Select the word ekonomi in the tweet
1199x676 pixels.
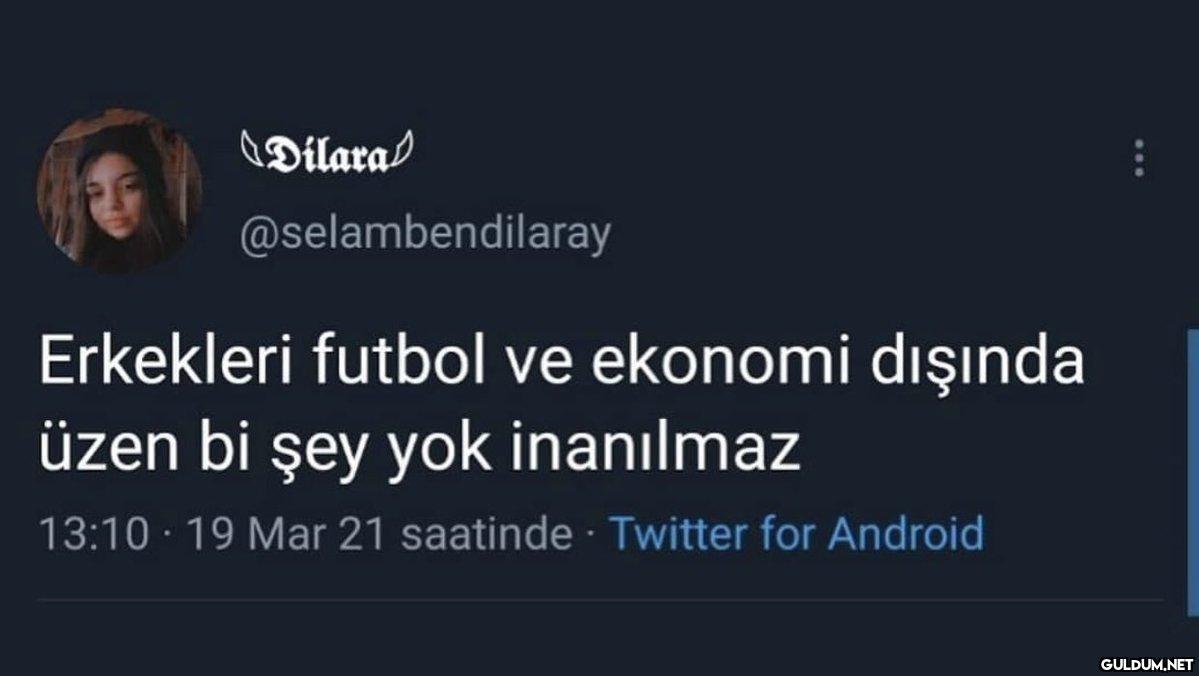tap(722, 363)
